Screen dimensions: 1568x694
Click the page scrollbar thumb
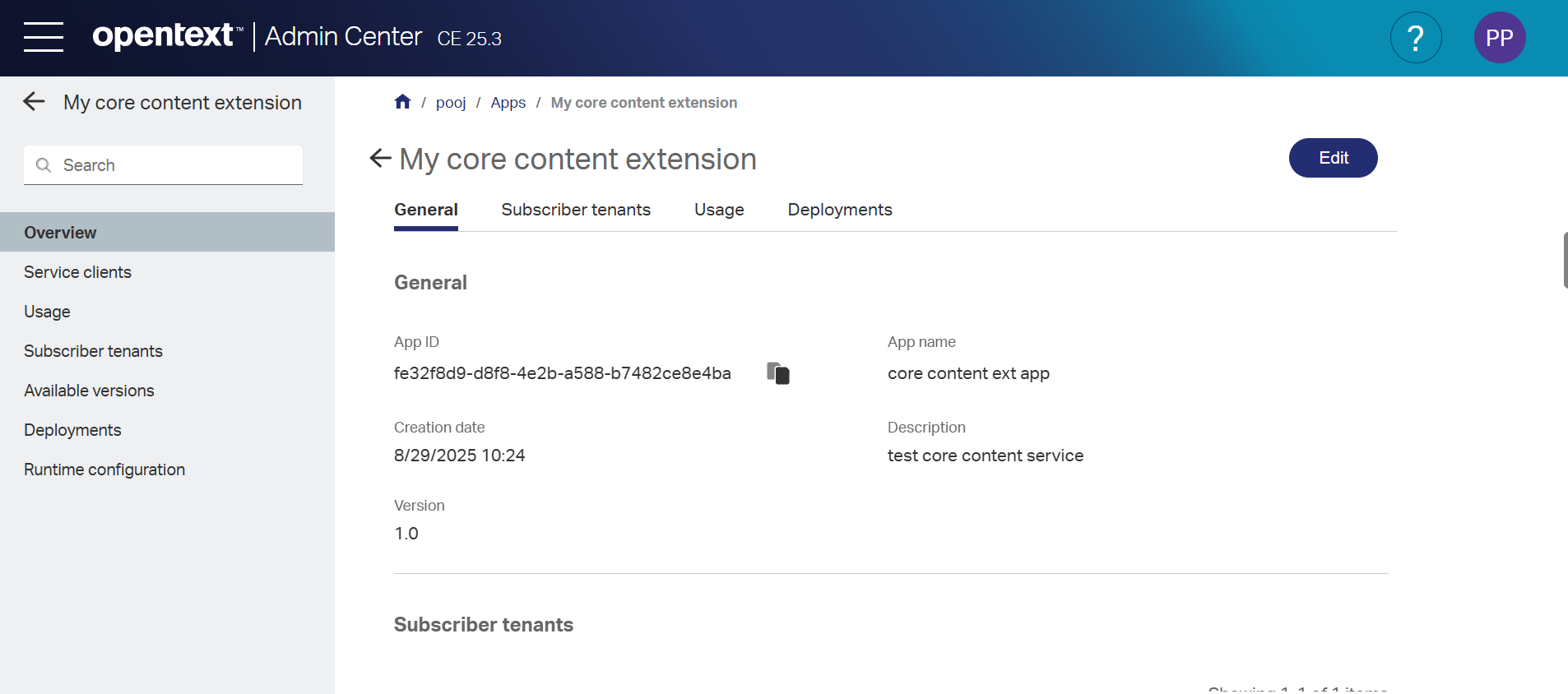tap(1565, 260)
